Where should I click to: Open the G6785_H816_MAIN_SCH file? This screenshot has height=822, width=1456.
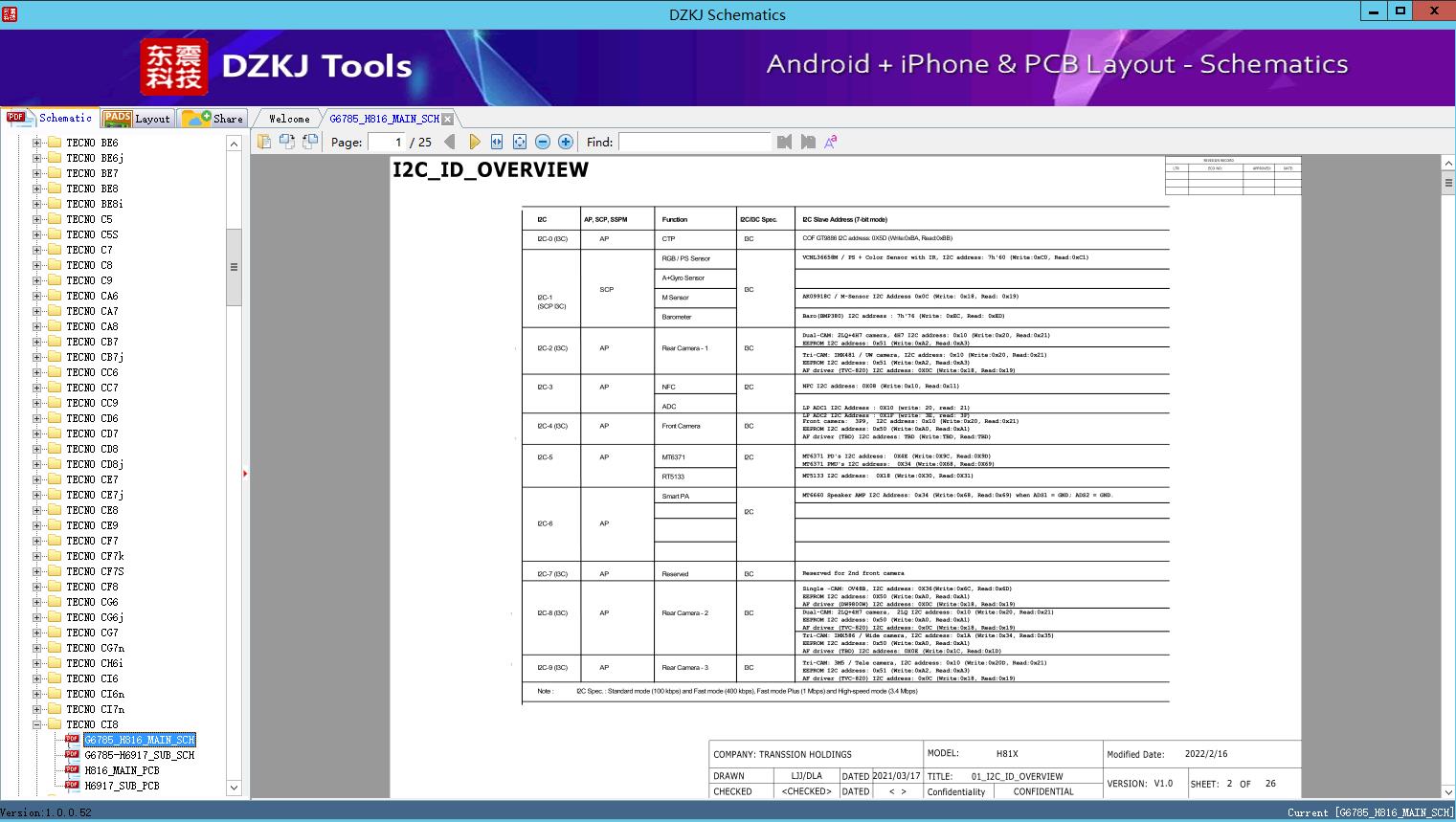pos(140,740)
